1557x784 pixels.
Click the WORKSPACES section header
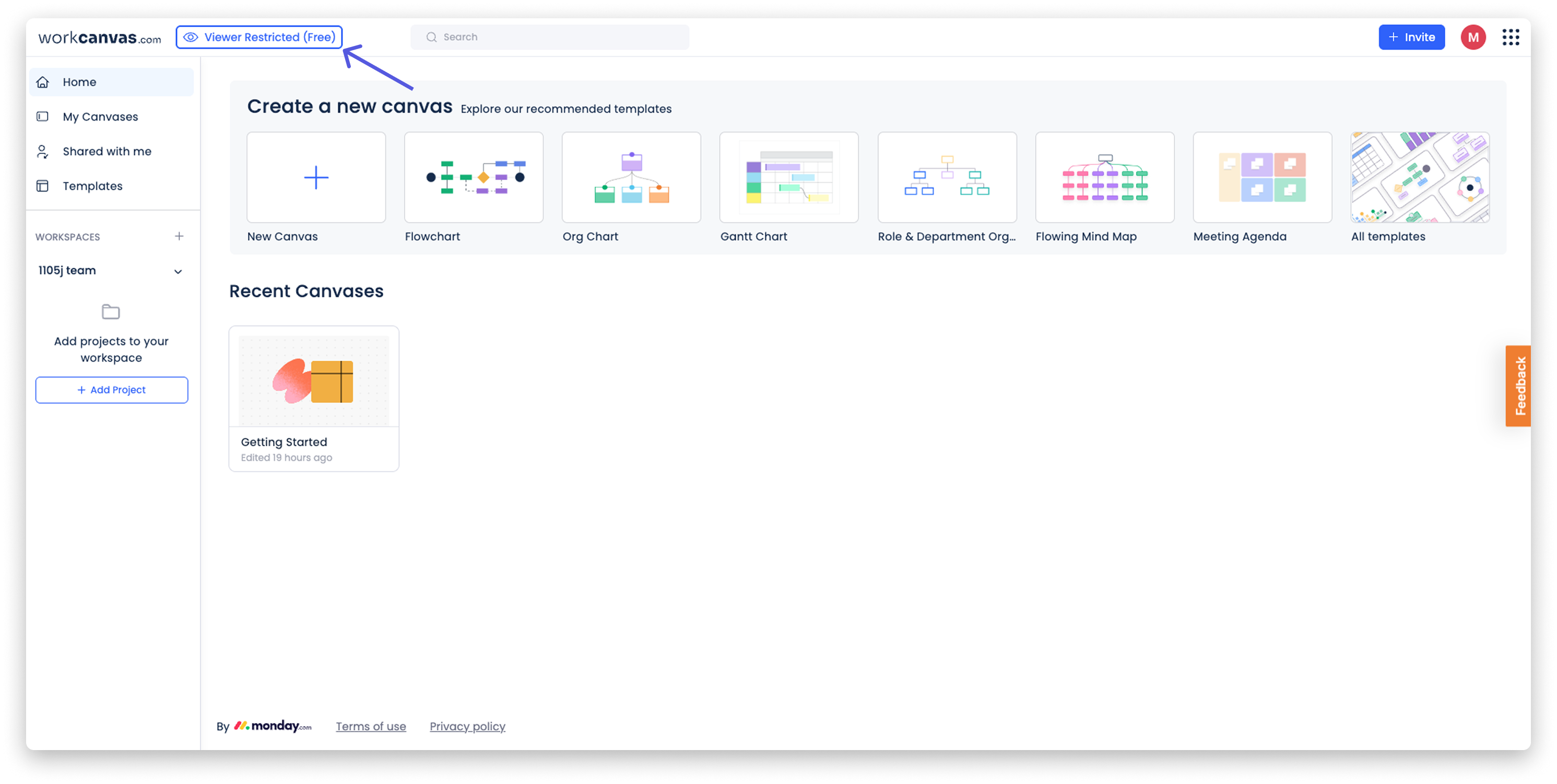point(68,237)
